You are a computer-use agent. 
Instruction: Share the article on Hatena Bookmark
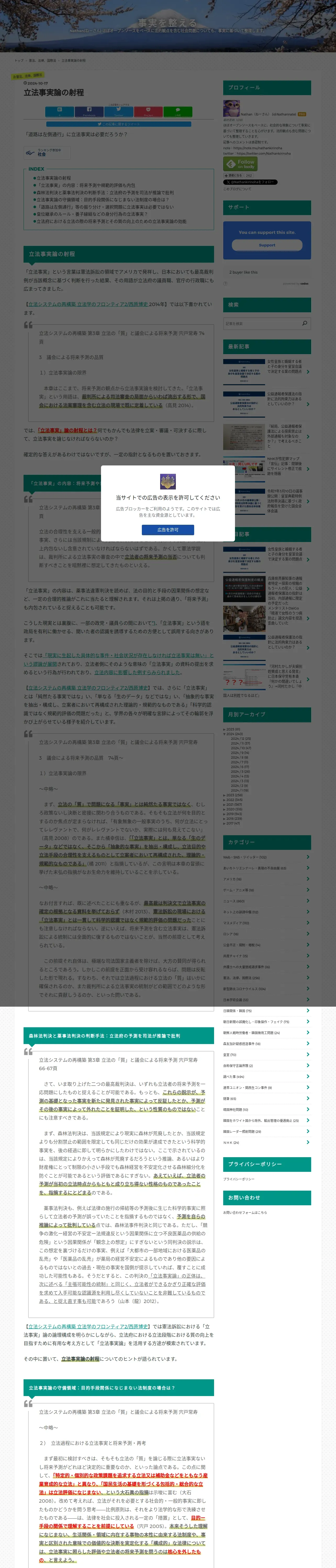click(x=60, y=112)
